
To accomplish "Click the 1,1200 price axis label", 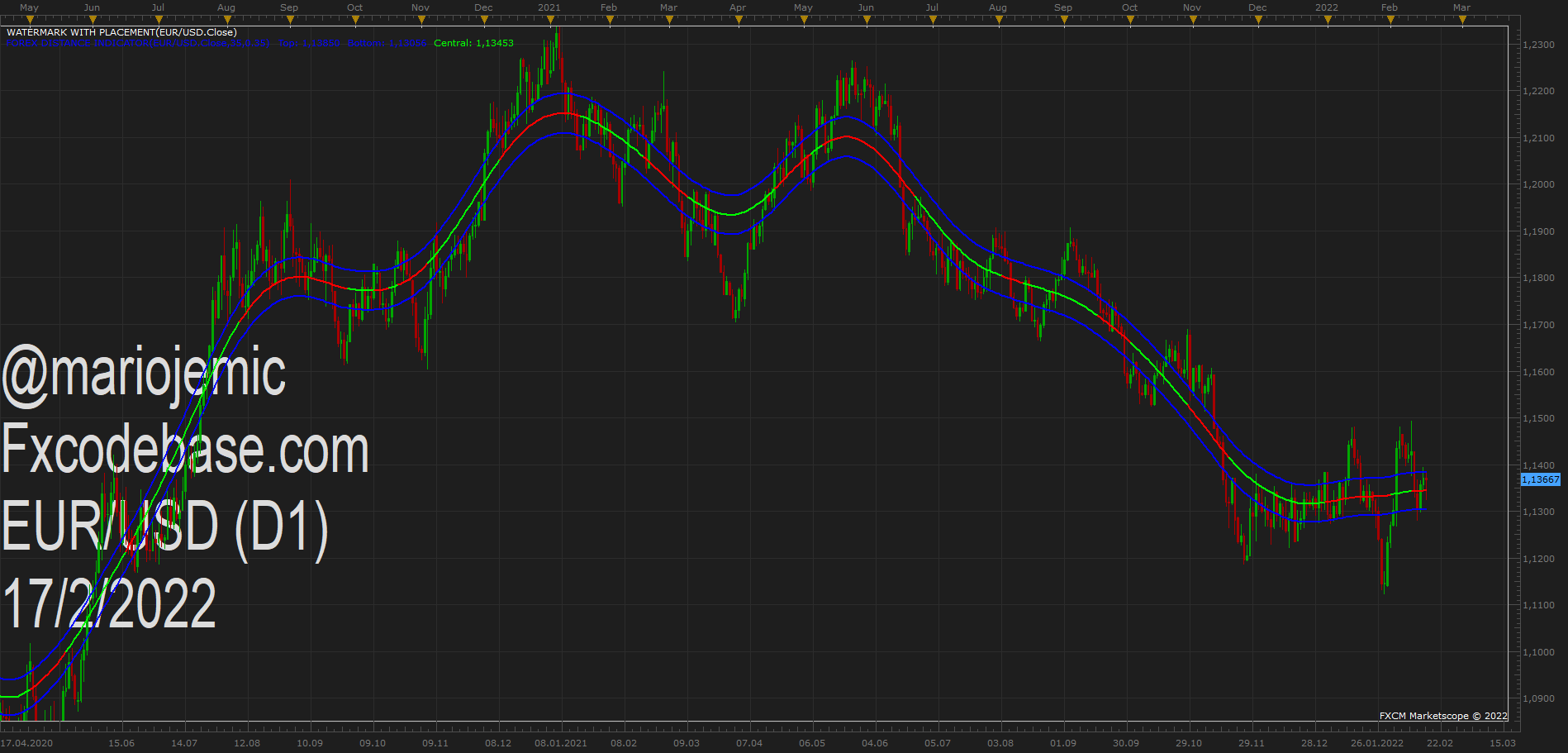I will (1538, 560).
